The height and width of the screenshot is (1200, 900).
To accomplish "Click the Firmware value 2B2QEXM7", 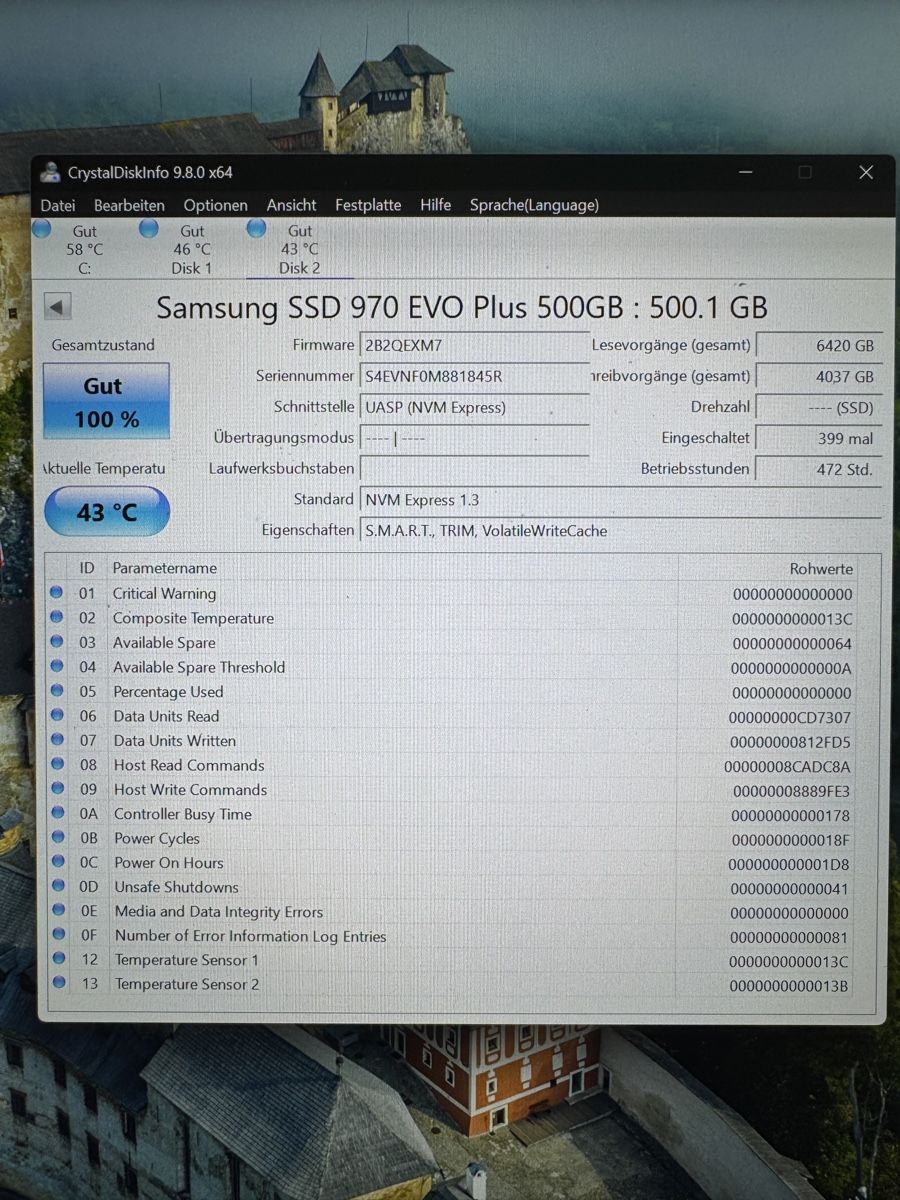I will [x=474, y=345].
